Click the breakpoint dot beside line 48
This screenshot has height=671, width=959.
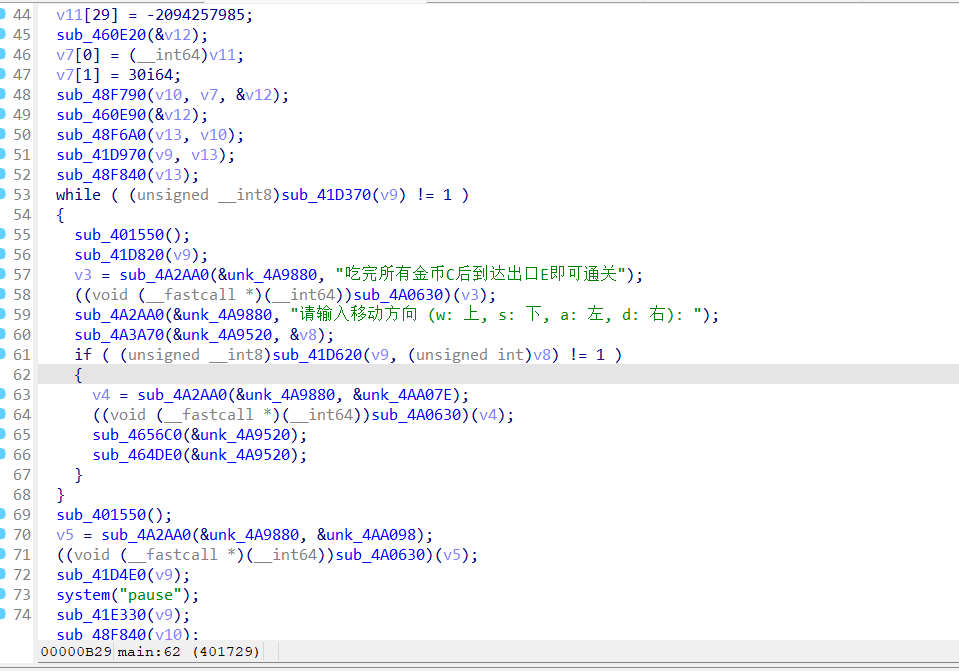tap(2, 94)
